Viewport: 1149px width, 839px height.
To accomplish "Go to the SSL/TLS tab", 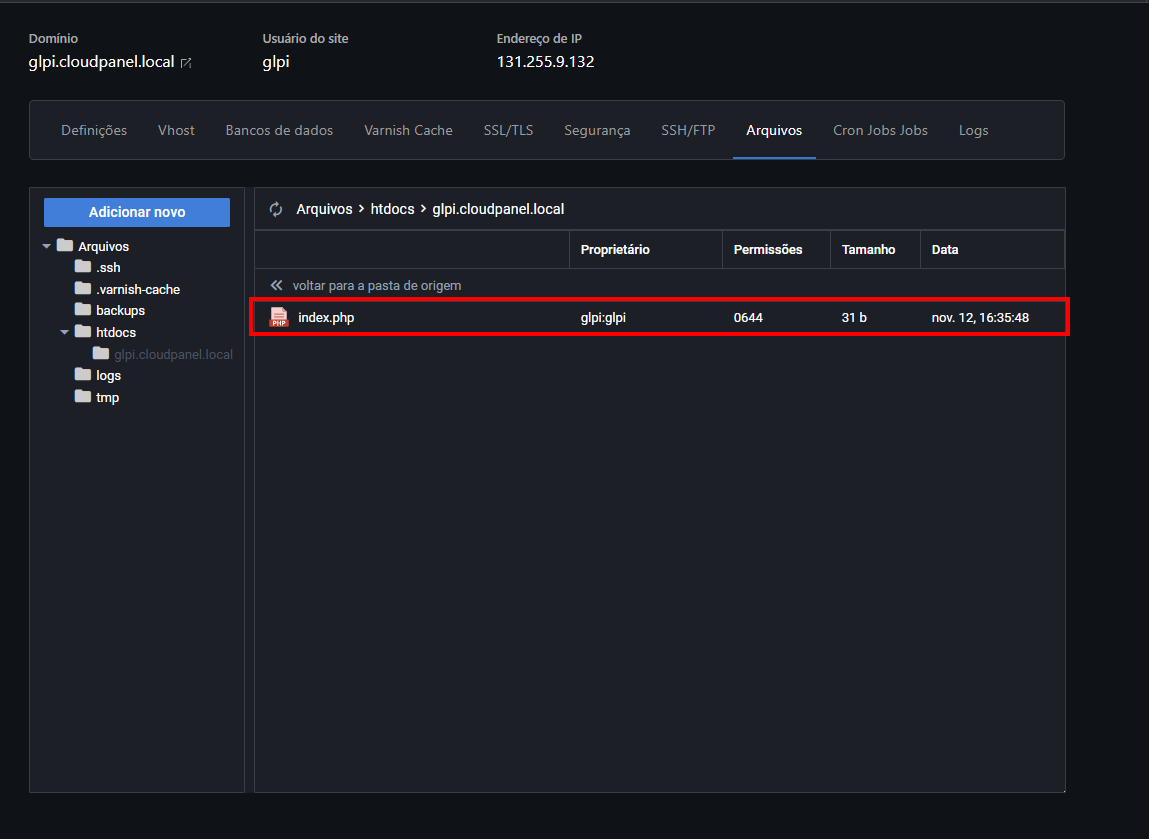I will [508, 130].
